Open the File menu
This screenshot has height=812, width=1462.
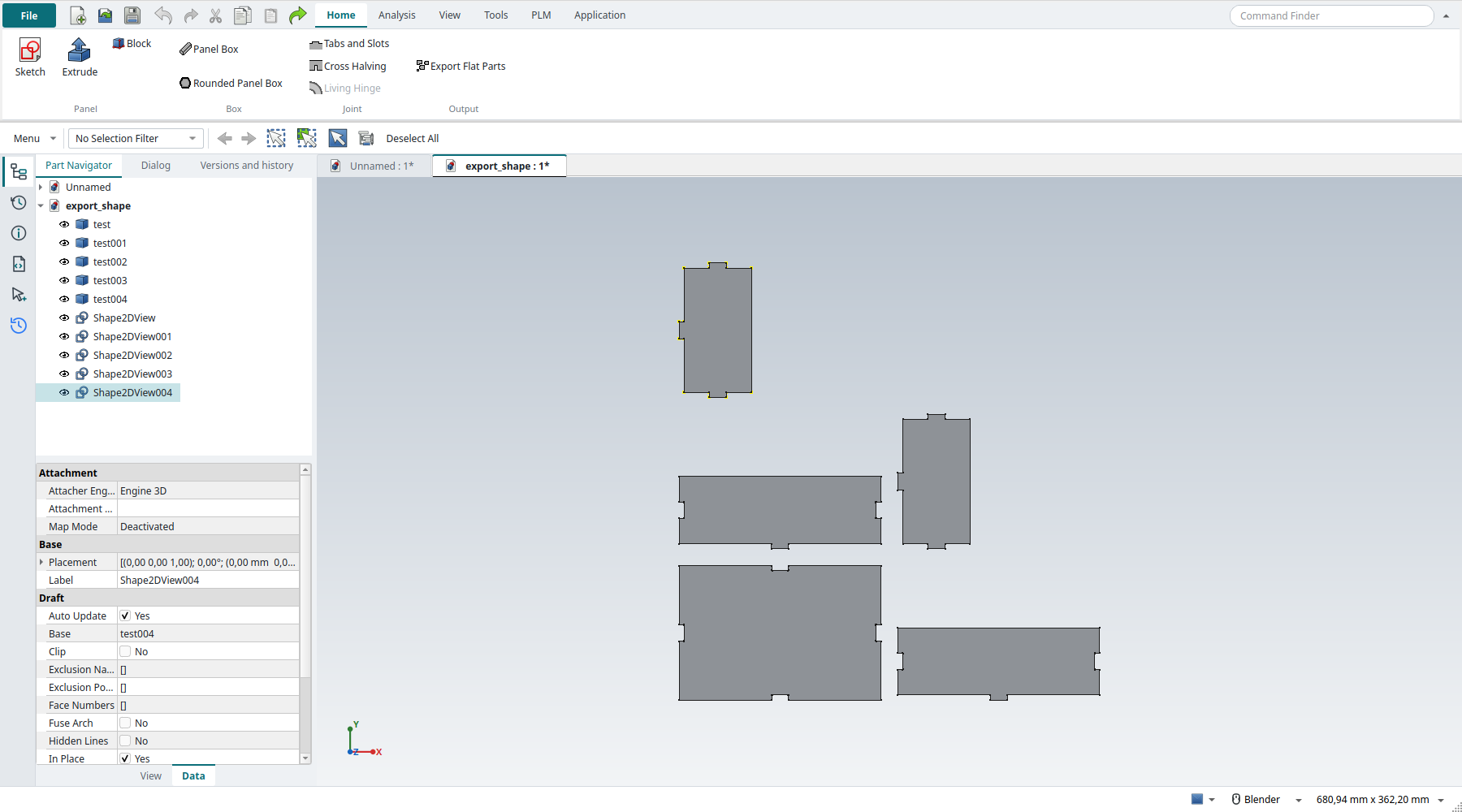[29, 15]
